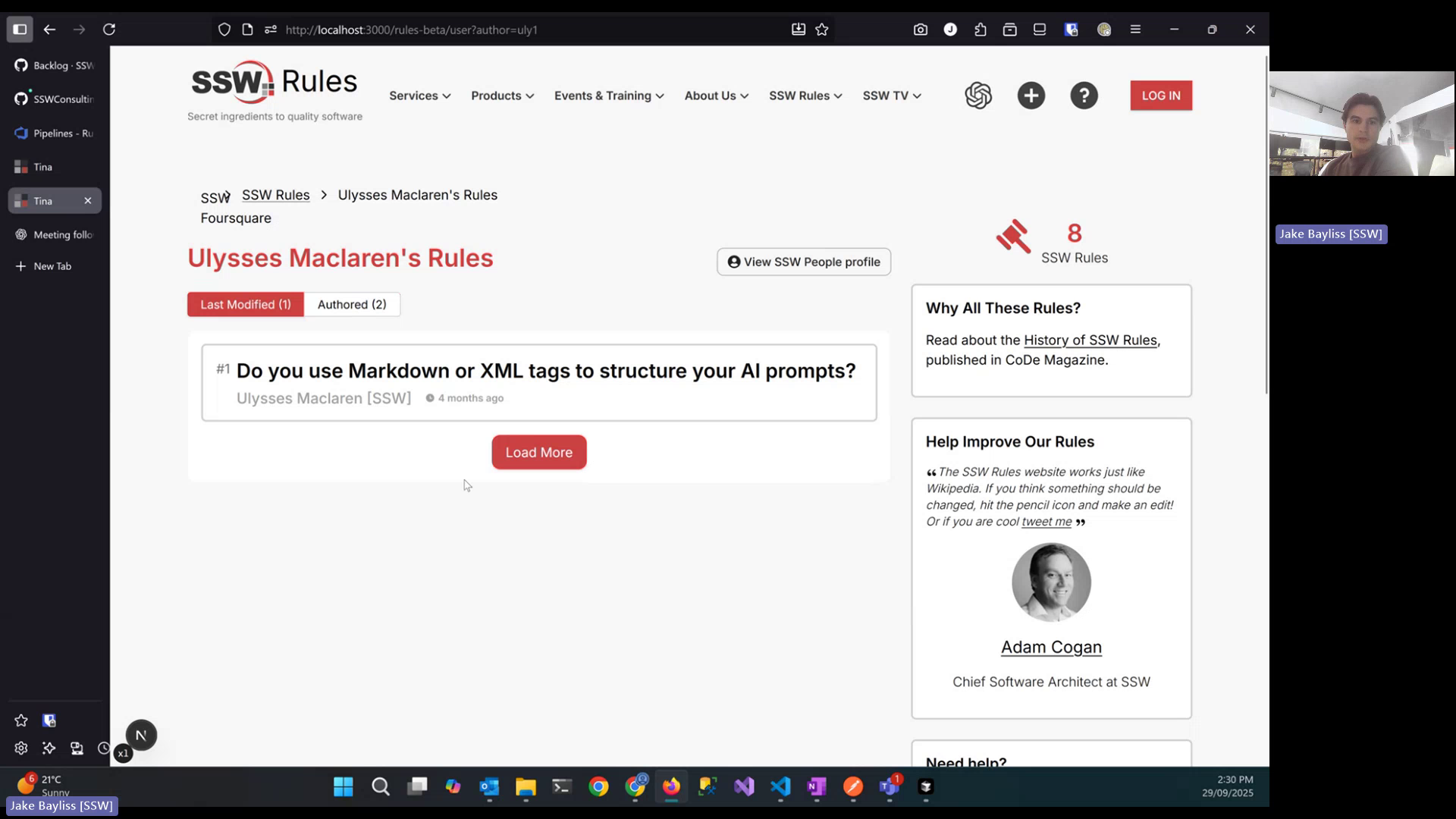1456x819 pixels.
Task: Click the plus icon to add a rule
Action: (1031, 96)
